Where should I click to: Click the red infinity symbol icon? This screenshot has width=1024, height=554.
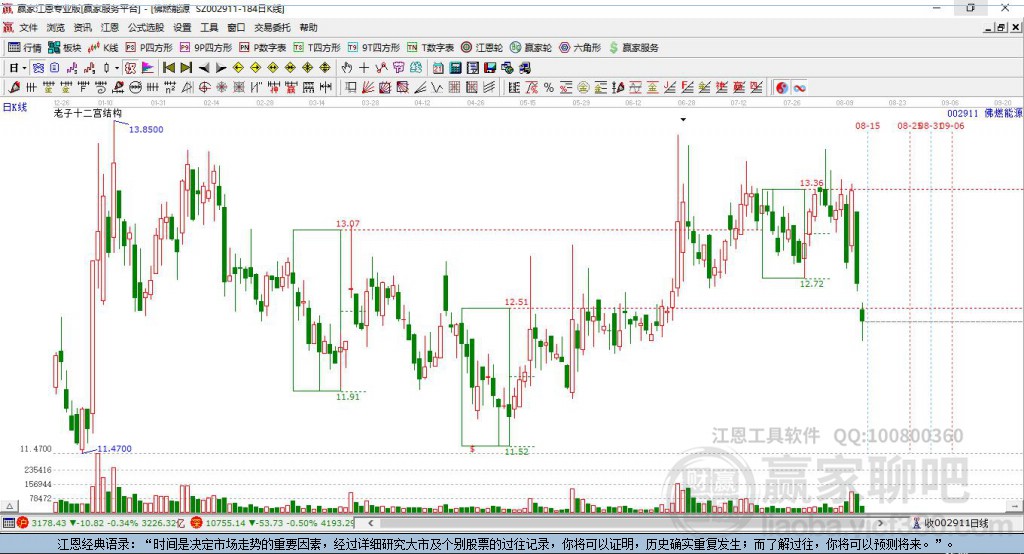click(x=799, y=88)
